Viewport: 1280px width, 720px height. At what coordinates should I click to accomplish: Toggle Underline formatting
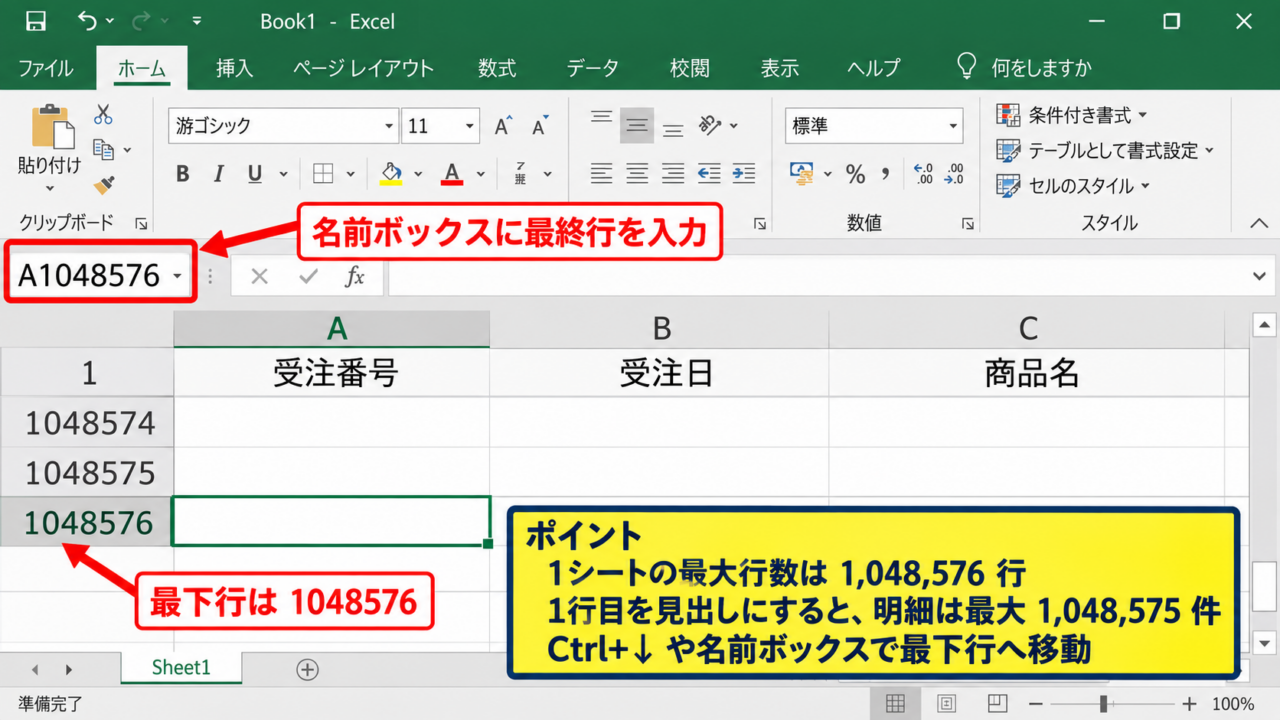click(255, 174)
